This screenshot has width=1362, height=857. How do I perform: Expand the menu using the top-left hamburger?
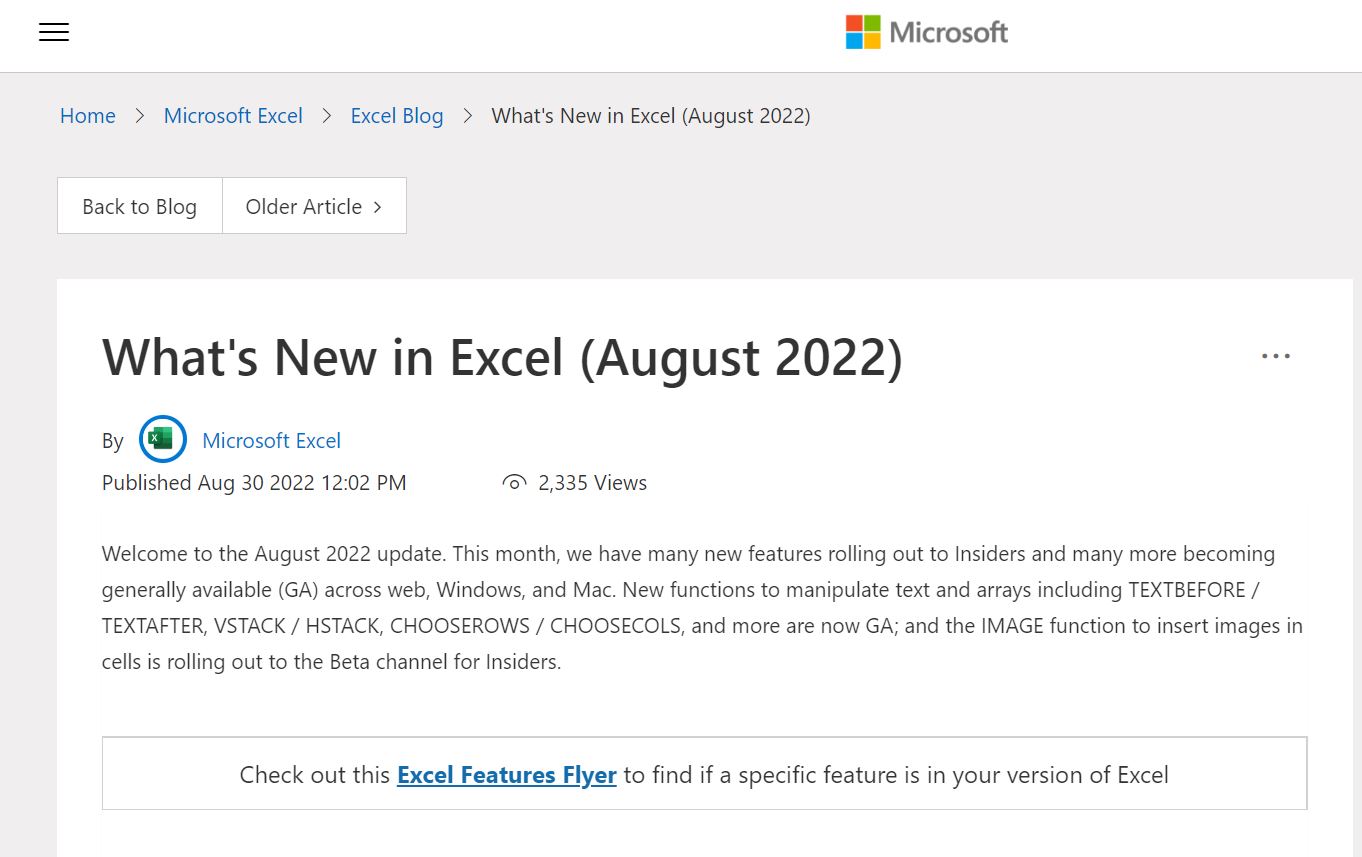click(53, 32)
